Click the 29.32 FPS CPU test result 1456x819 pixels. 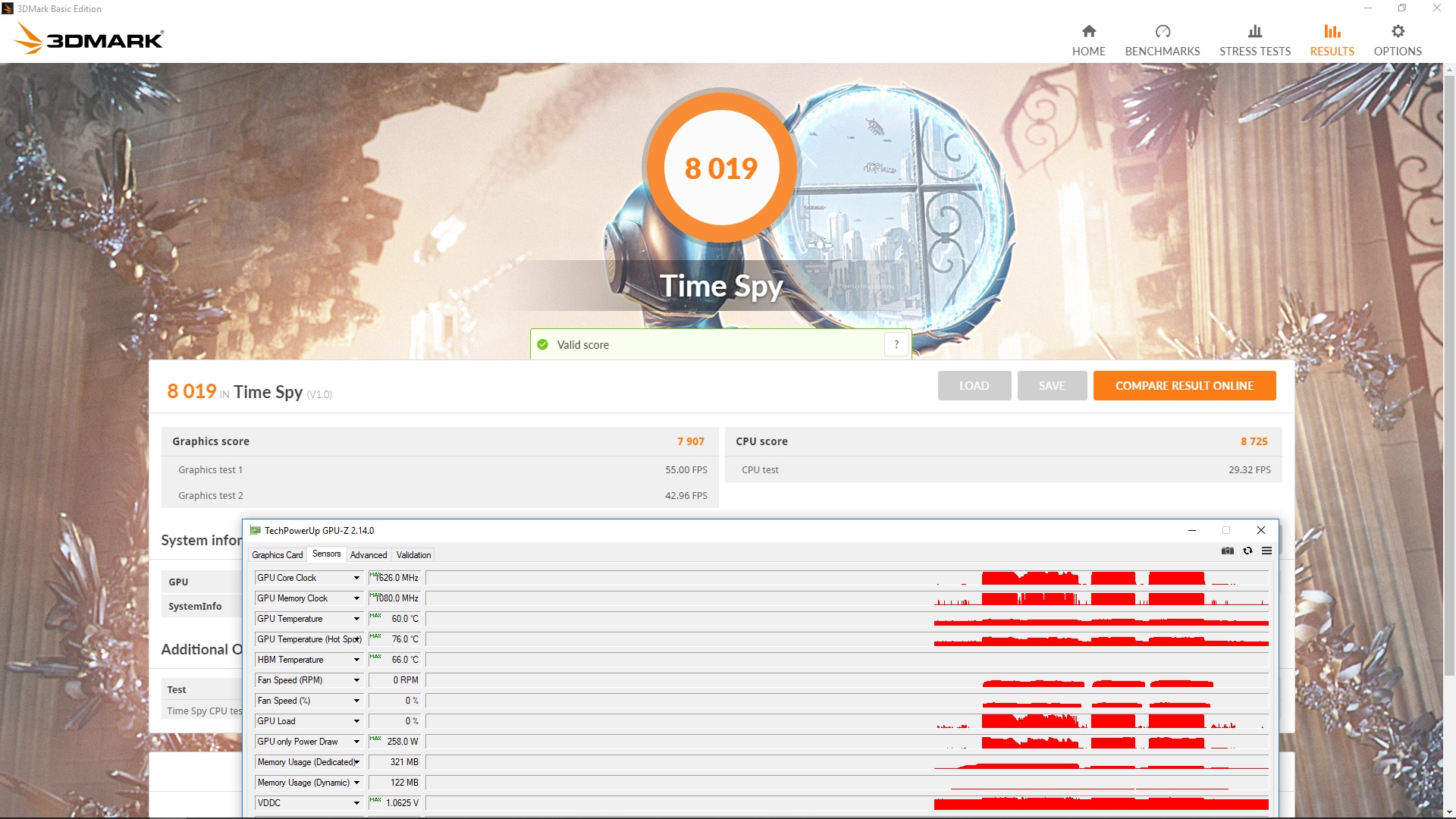click(1249, 470)
